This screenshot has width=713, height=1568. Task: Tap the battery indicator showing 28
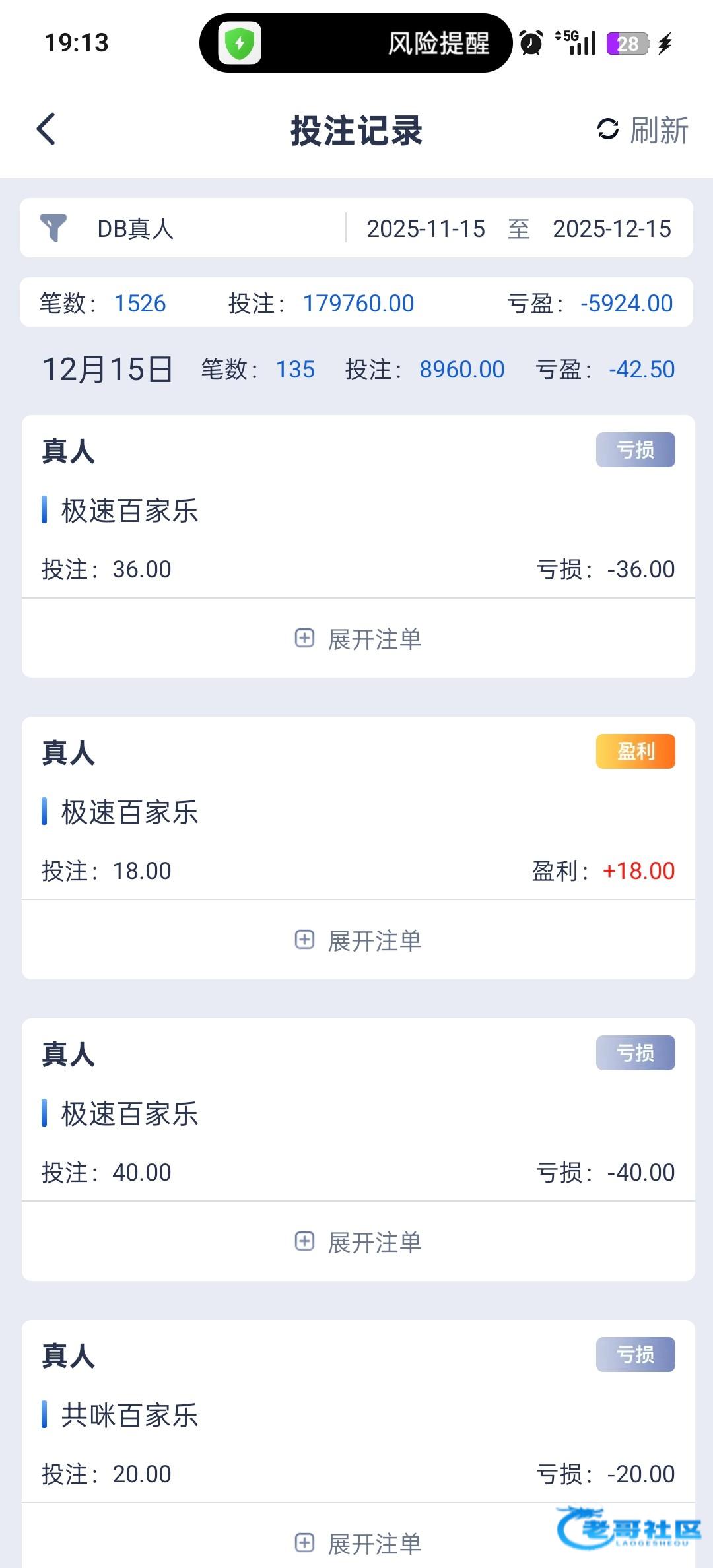[x=627, y=44]
